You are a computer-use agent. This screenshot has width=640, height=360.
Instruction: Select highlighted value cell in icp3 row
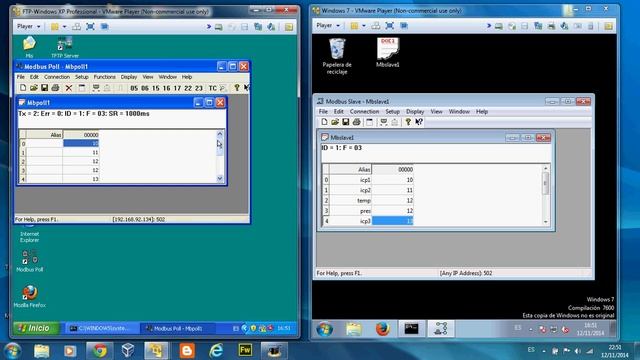(392, 221)
